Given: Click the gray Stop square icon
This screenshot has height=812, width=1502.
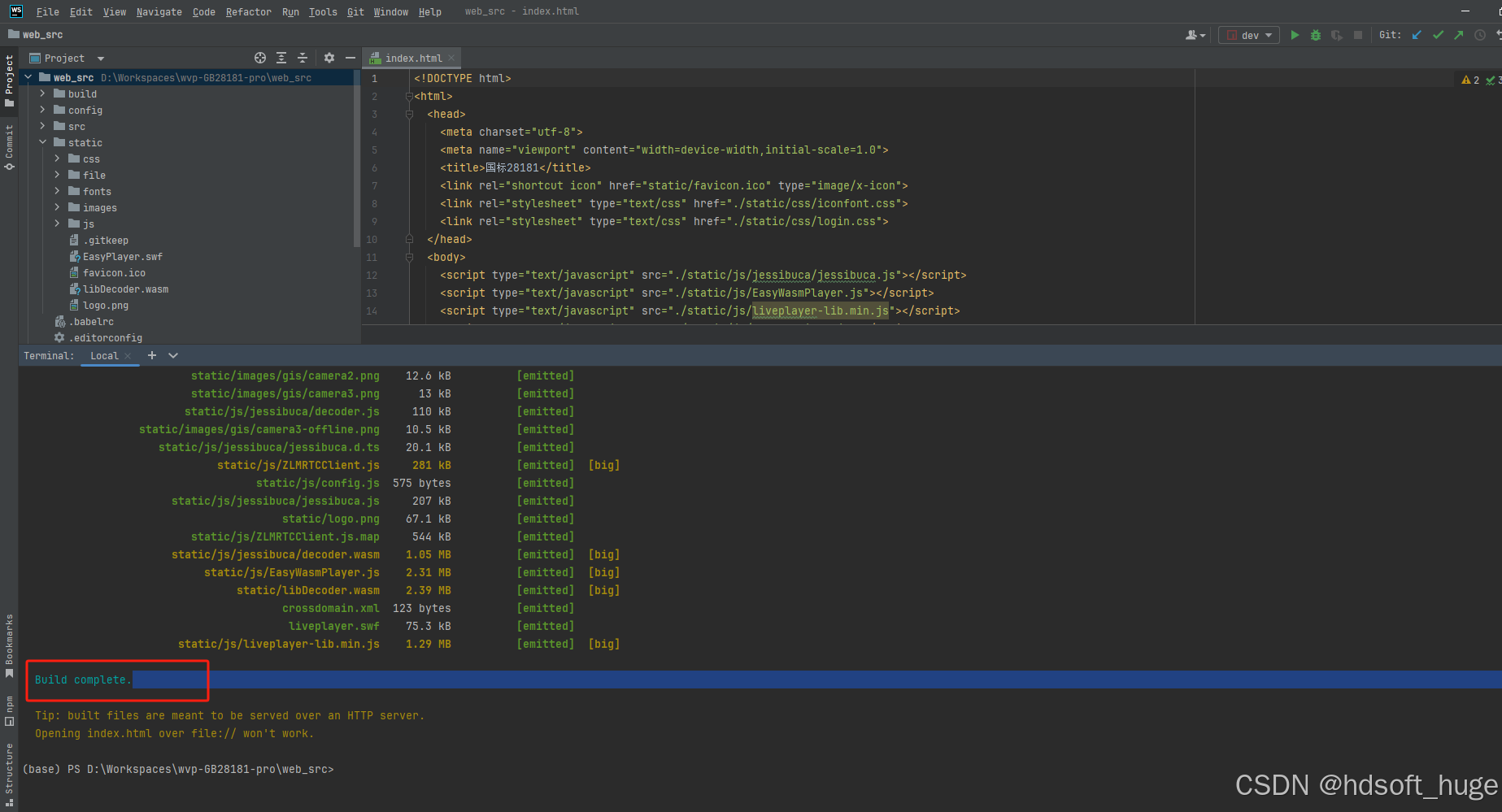Looking at the screenshot, I should point(1358,35).
